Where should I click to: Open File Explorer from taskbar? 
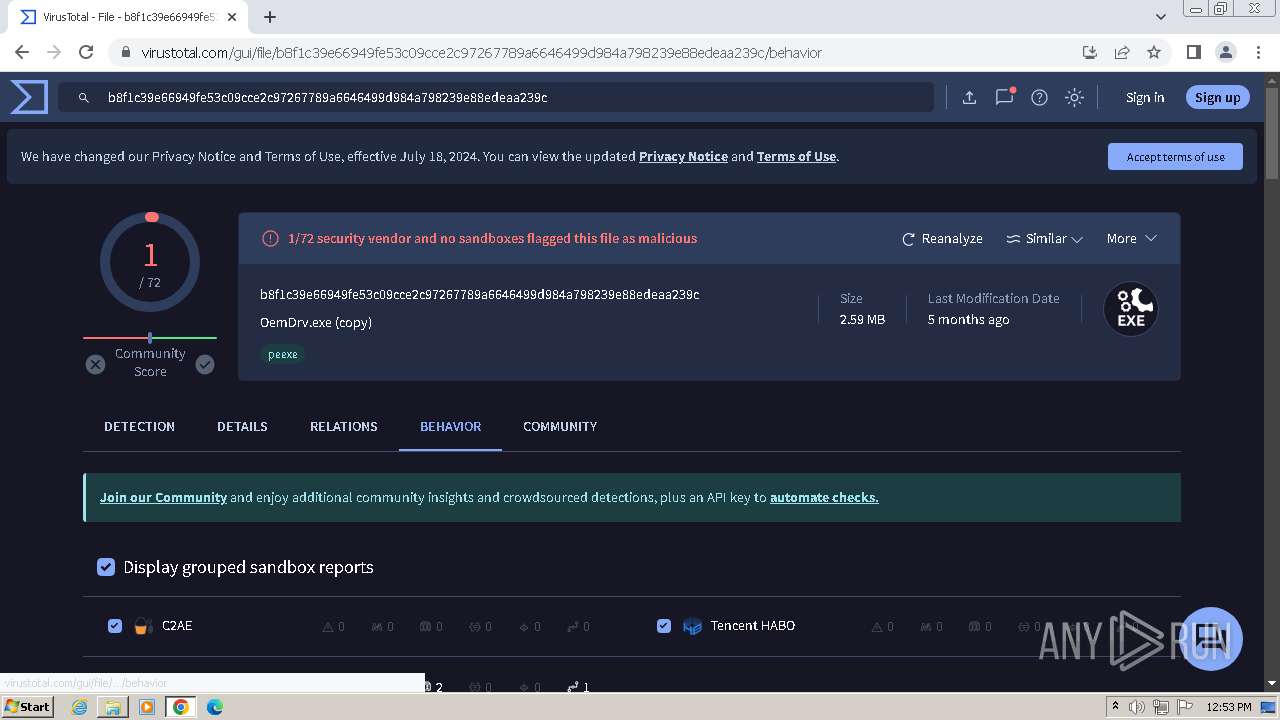pyautogui.click(x=113, y=707)
